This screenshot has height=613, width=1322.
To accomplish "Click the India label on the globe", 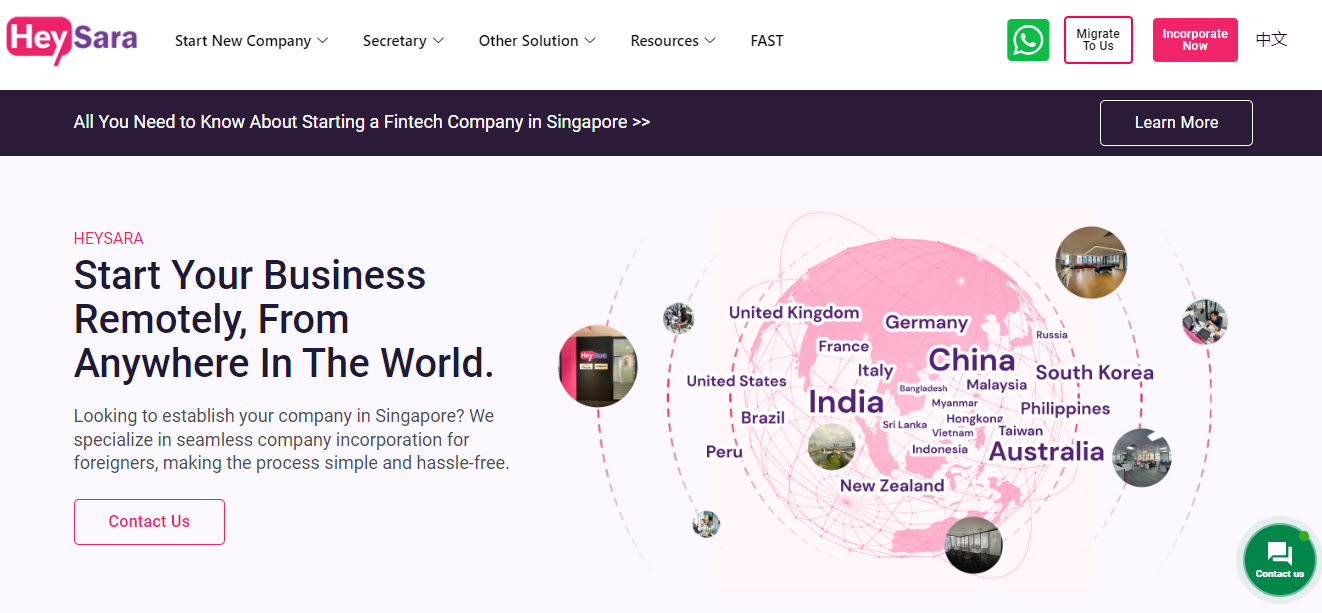I will pos(846,402).
